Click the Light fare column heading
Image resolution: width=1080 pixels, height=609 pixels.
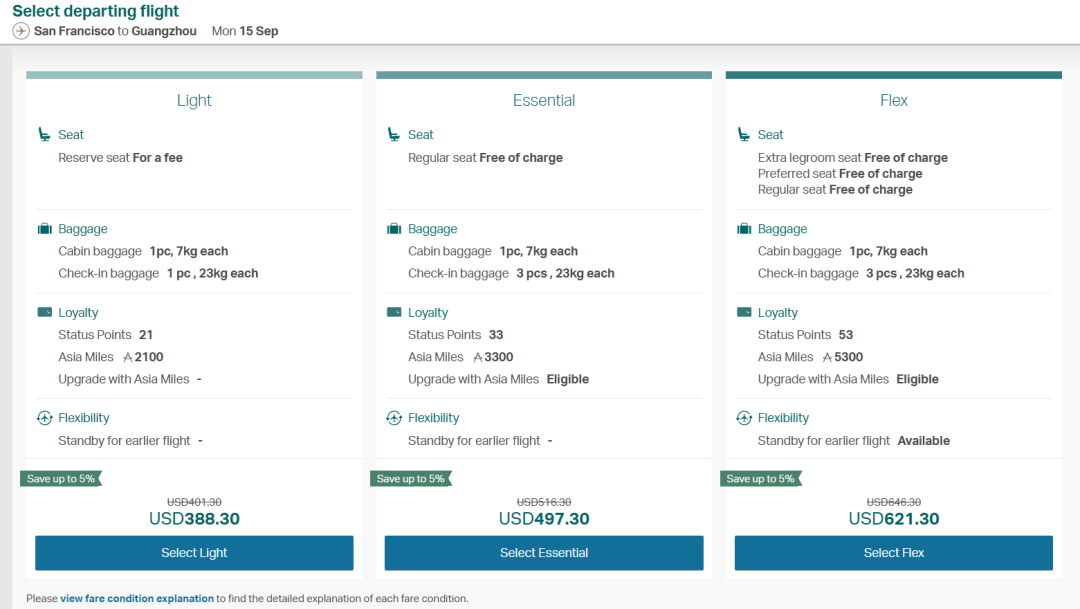point(194,100)
